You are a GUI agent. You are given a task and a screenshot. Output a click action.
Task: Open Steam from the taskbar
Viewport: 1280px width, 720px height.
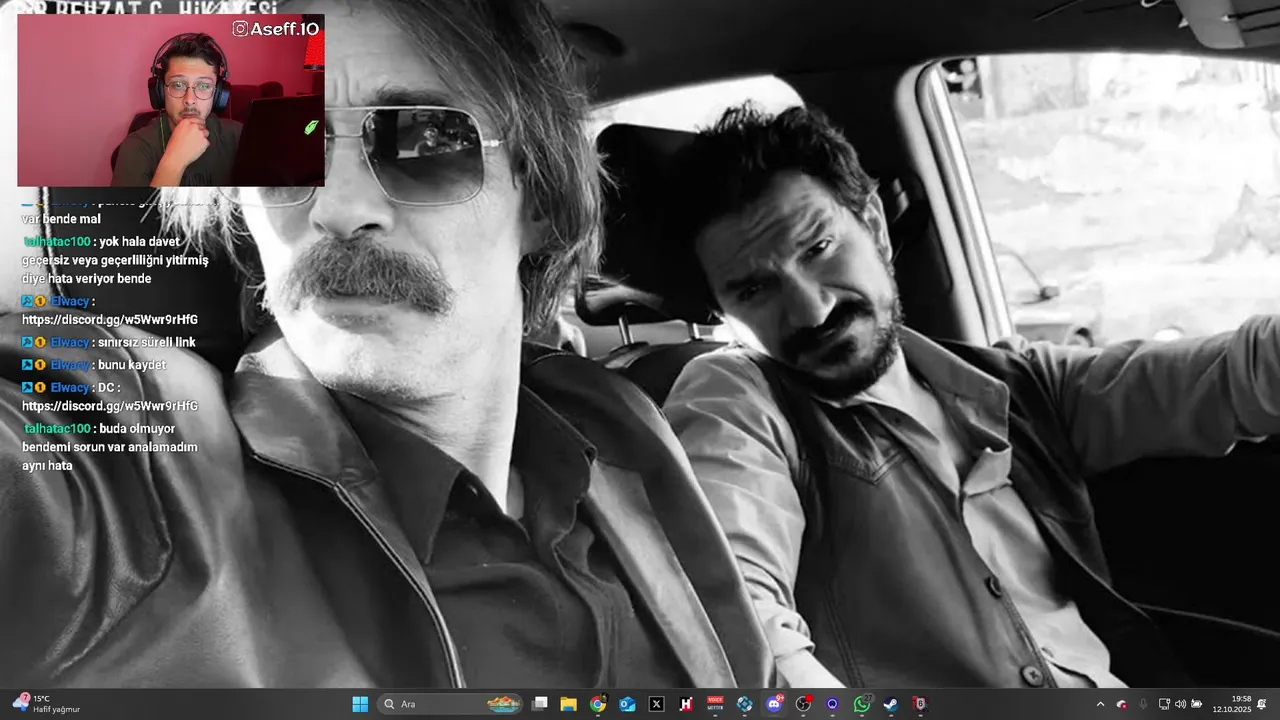(x=891, y=704)
